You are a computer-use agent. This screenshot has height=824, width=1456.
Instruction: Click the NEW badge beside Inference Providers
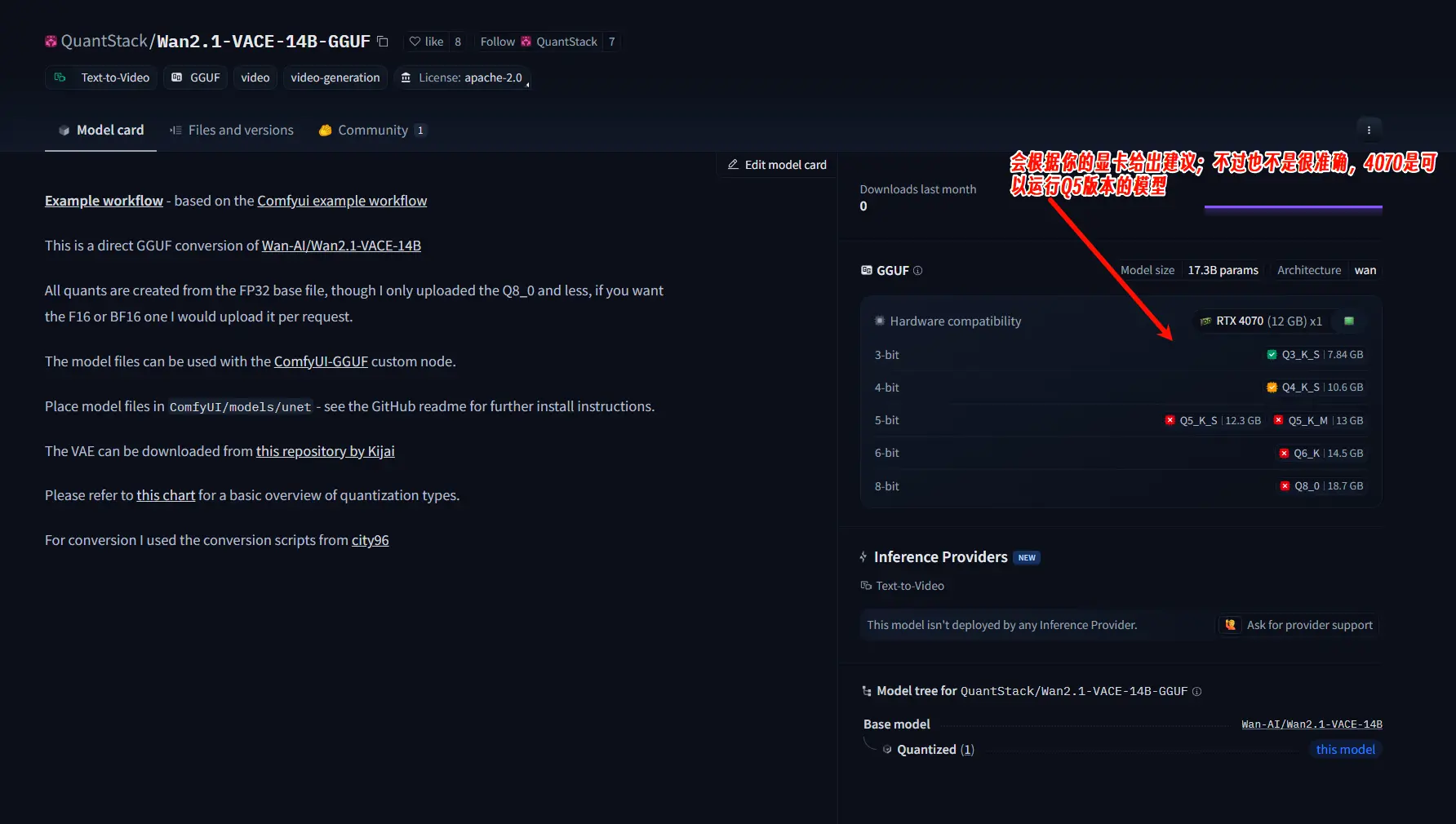pos(1027,558)
